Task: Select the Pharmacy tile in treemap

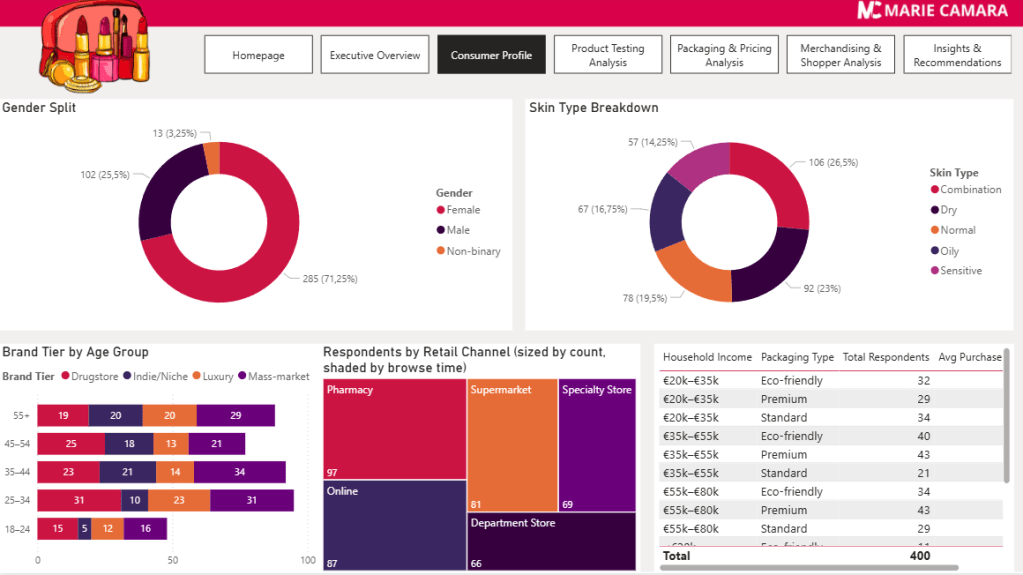Action: pyautogui.click(x=395, y=430)
